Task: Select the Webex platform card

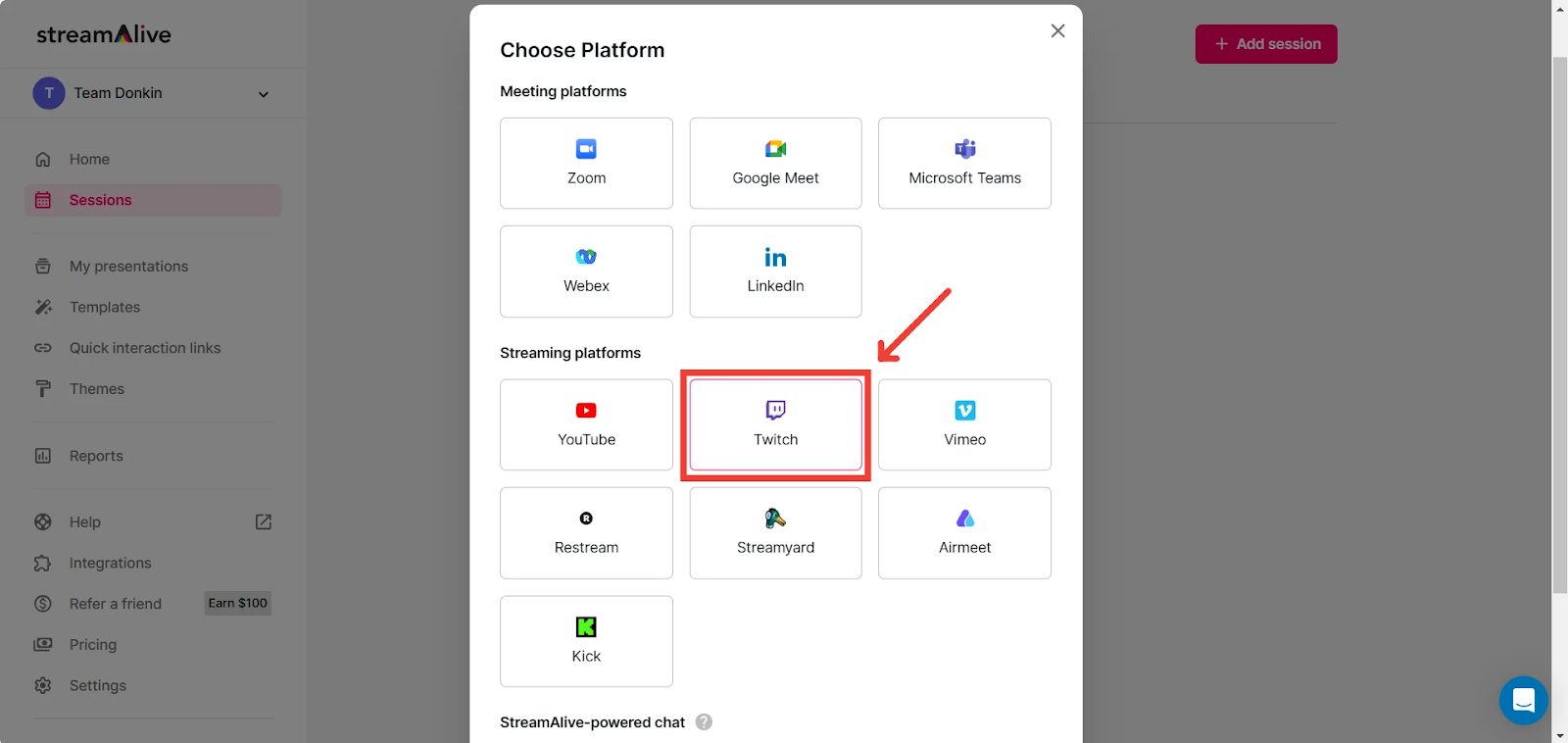Action: (x=586, y=272)
